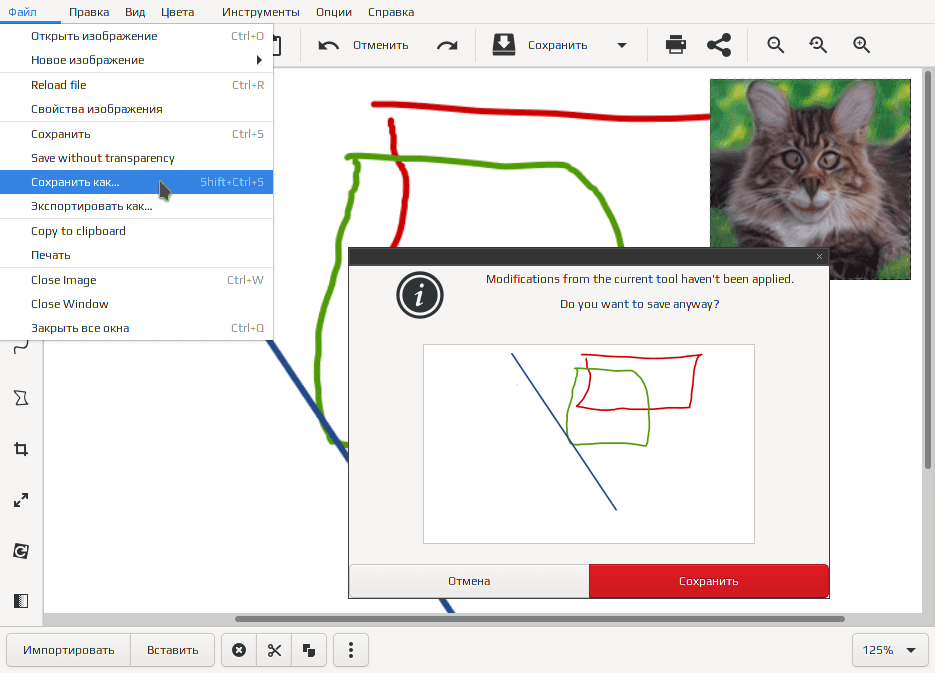Viewport: 935px width, 673px height.
Task: Choose Сохранить как... from the File menu
Action: [137, 182]
